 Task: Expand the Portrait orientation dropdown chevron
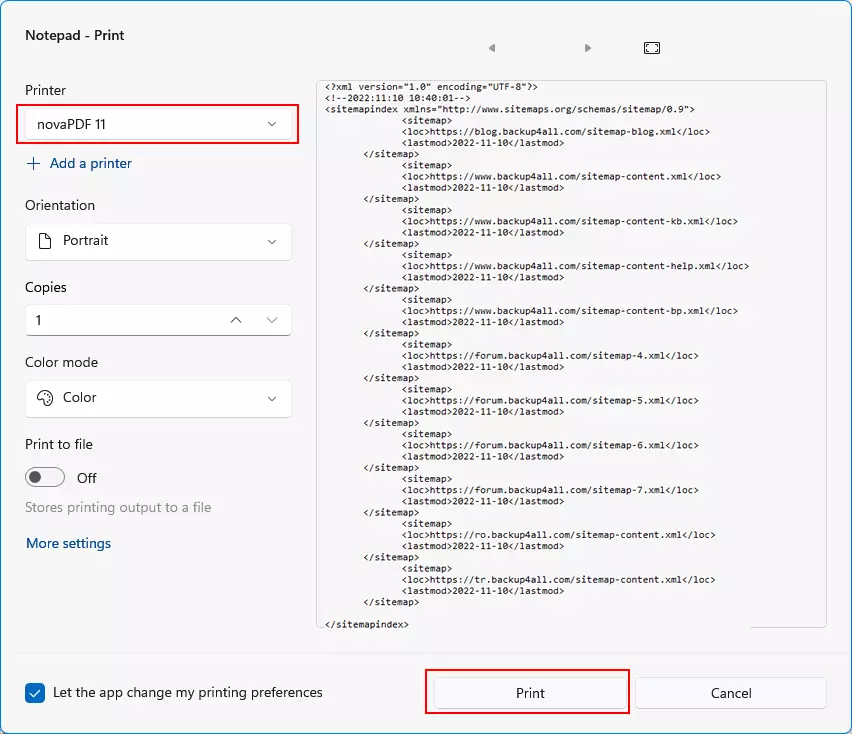(272, 241)
